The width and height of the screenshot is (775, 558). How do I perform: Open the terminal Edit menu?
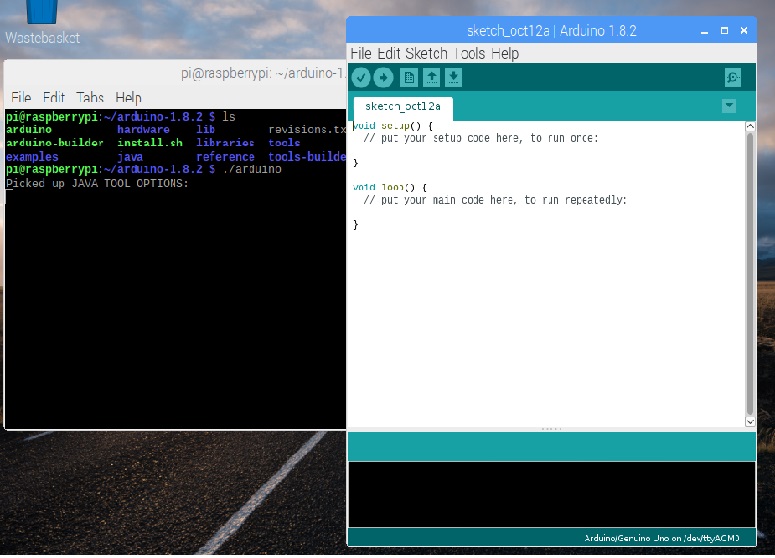(x=53, y=97)
